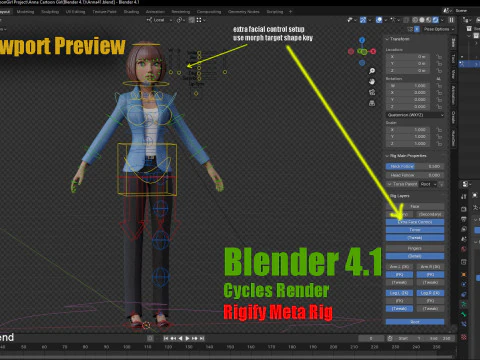
Task: Open the Tool sidebar tab
Action: click(453, 59)
